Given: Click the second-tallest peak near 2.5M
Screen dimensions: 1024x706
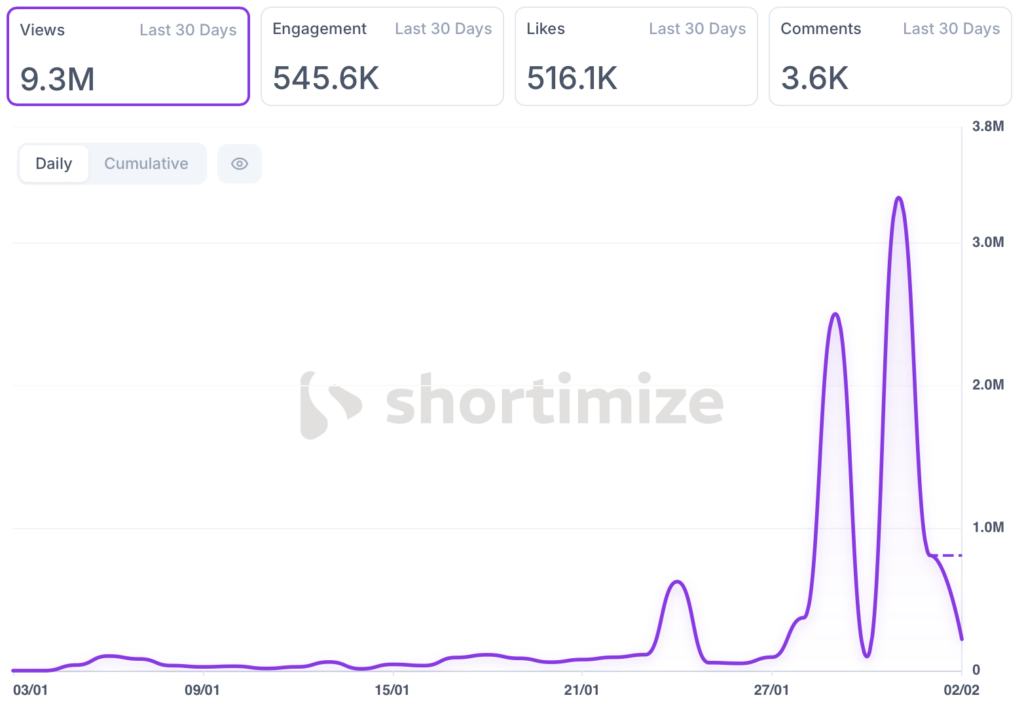Looking at the screenshot, I should point(835,314).
